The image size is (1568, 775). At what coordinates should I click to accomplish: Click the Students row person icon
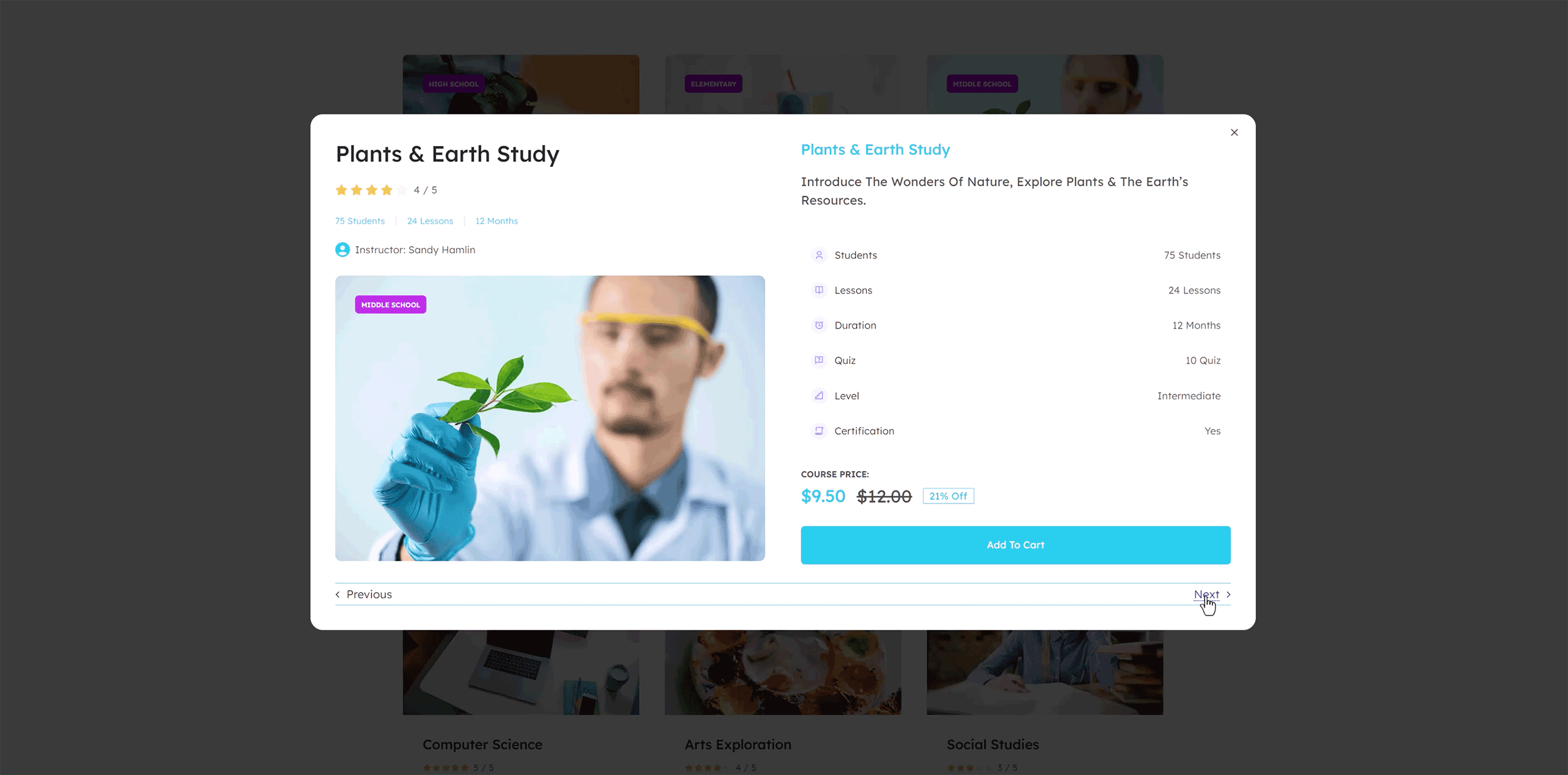tap(818, 255)
